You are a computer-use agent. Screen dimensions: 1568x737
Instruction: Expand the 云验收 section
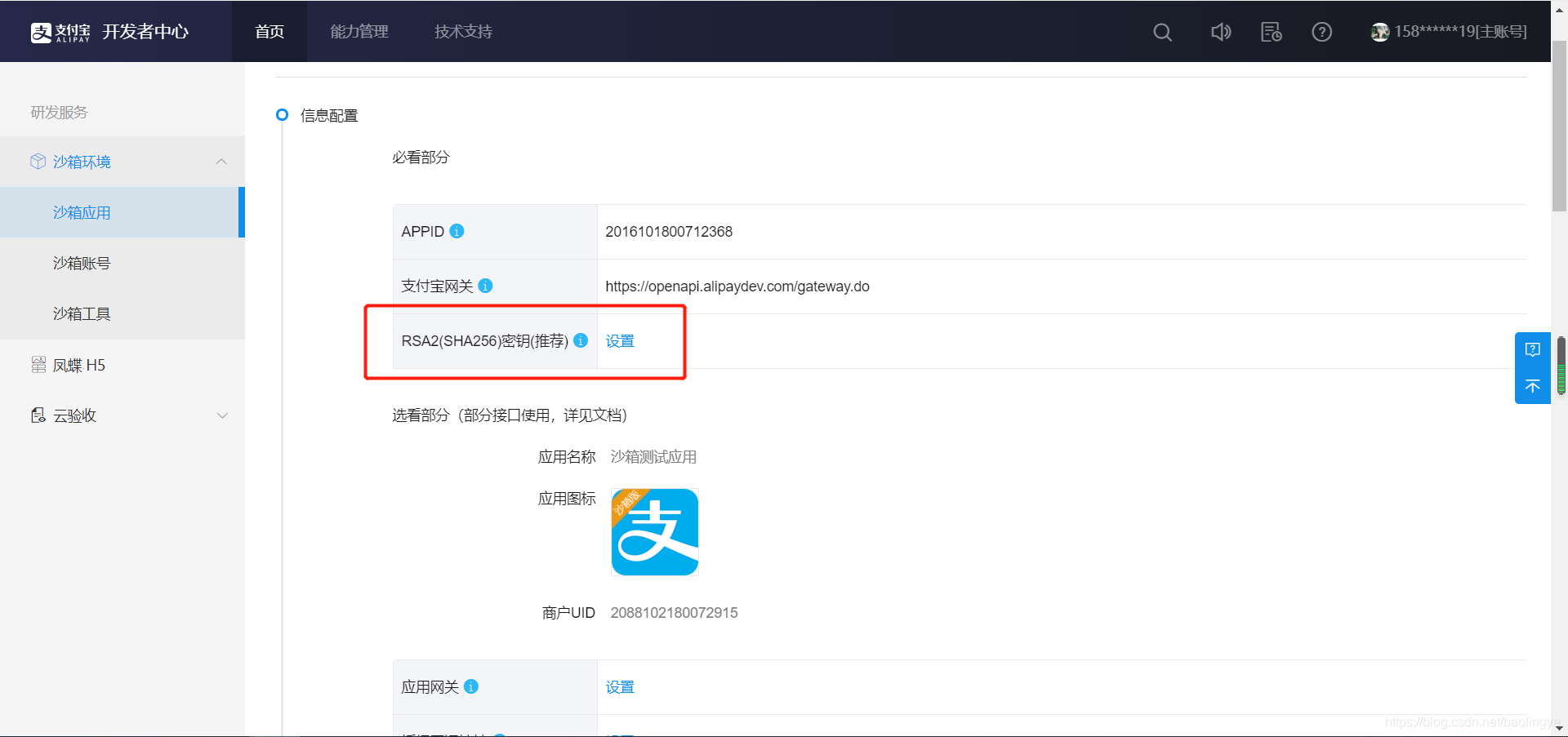[x=222, y=415]
